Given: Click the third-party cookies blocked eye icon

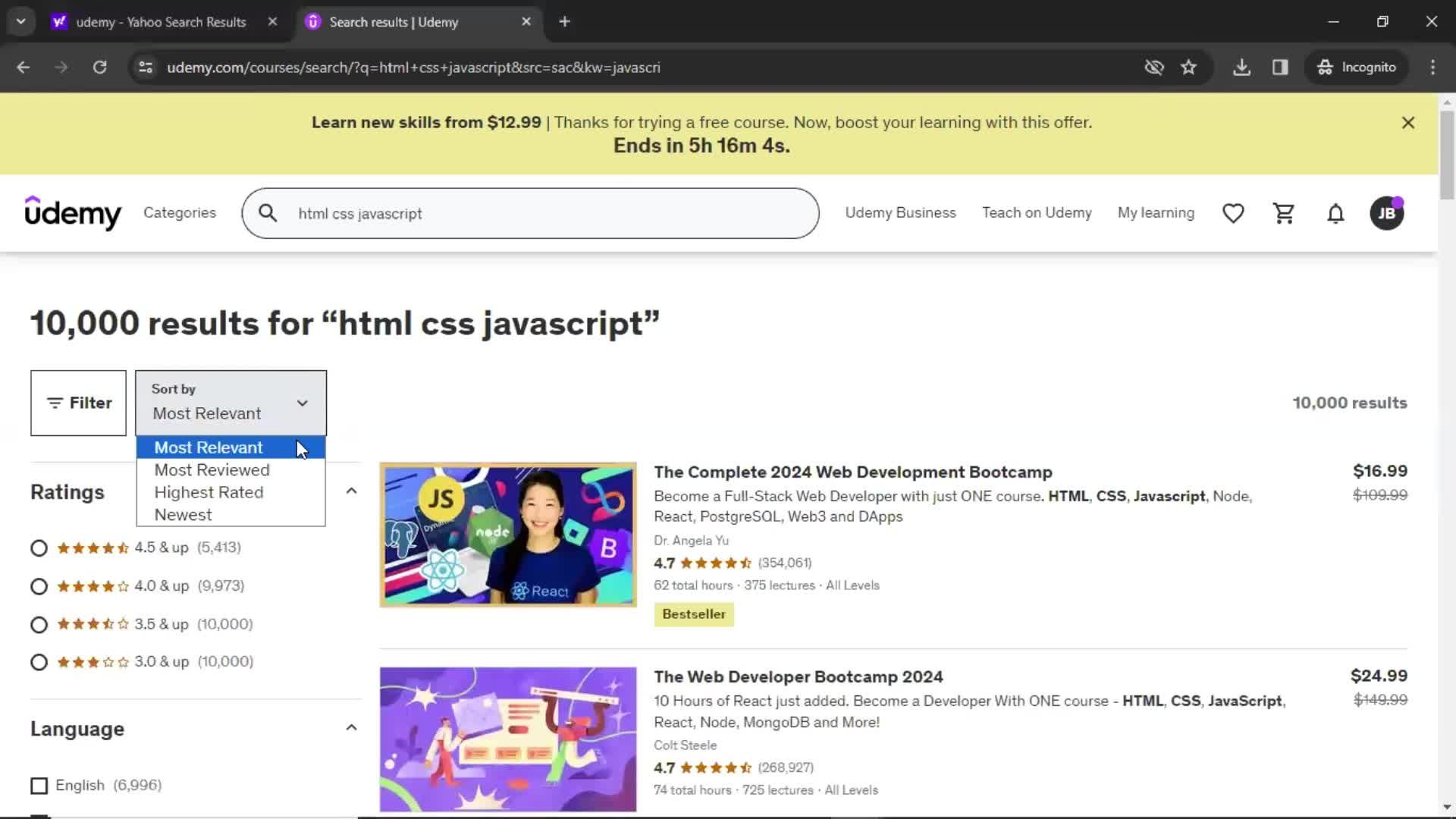Looking at the screenshot, I should point(1154,67).
